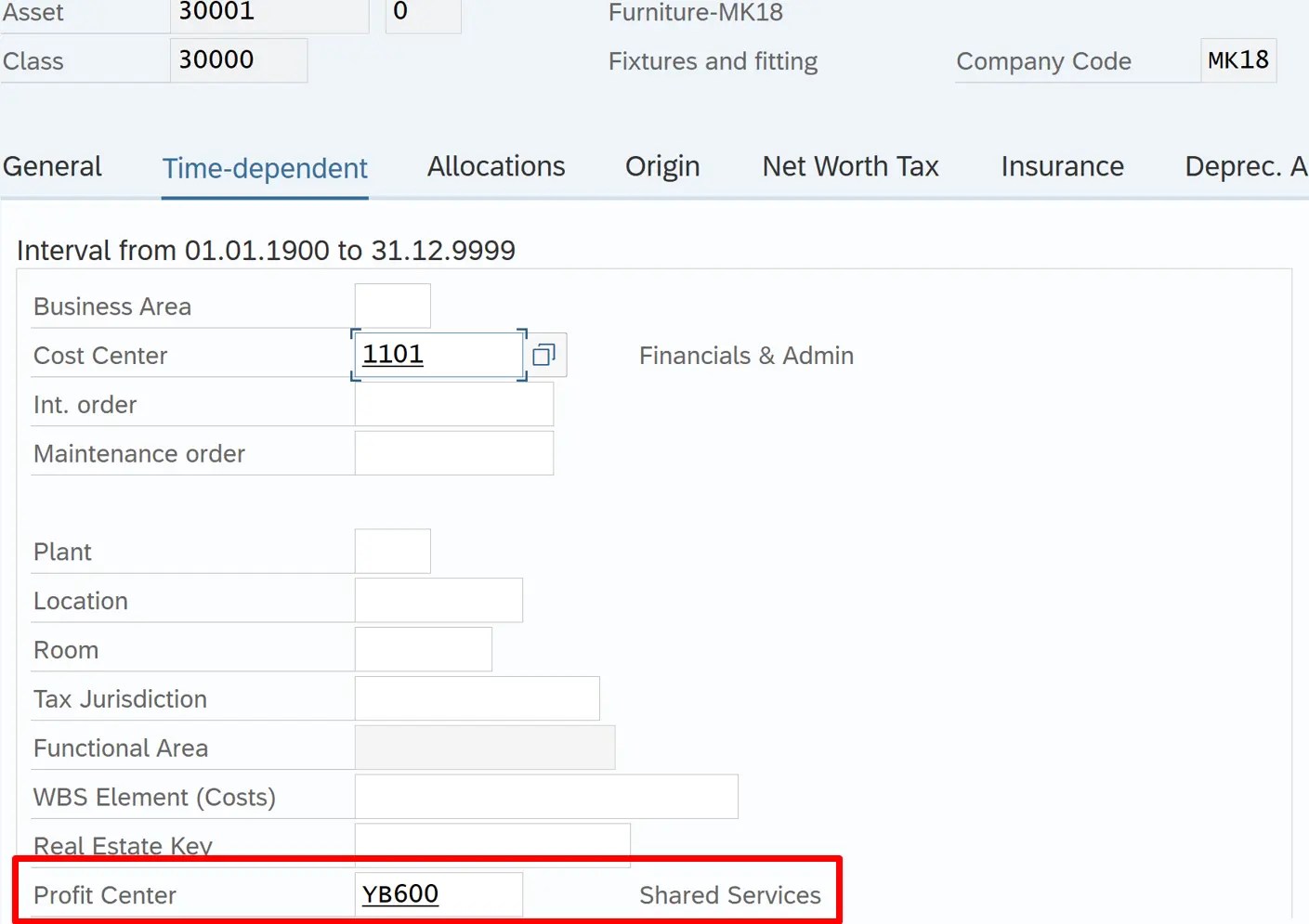1309x924 pixels.
Task: Click the Company Code field showing MK18
Action: (1237, 59)
